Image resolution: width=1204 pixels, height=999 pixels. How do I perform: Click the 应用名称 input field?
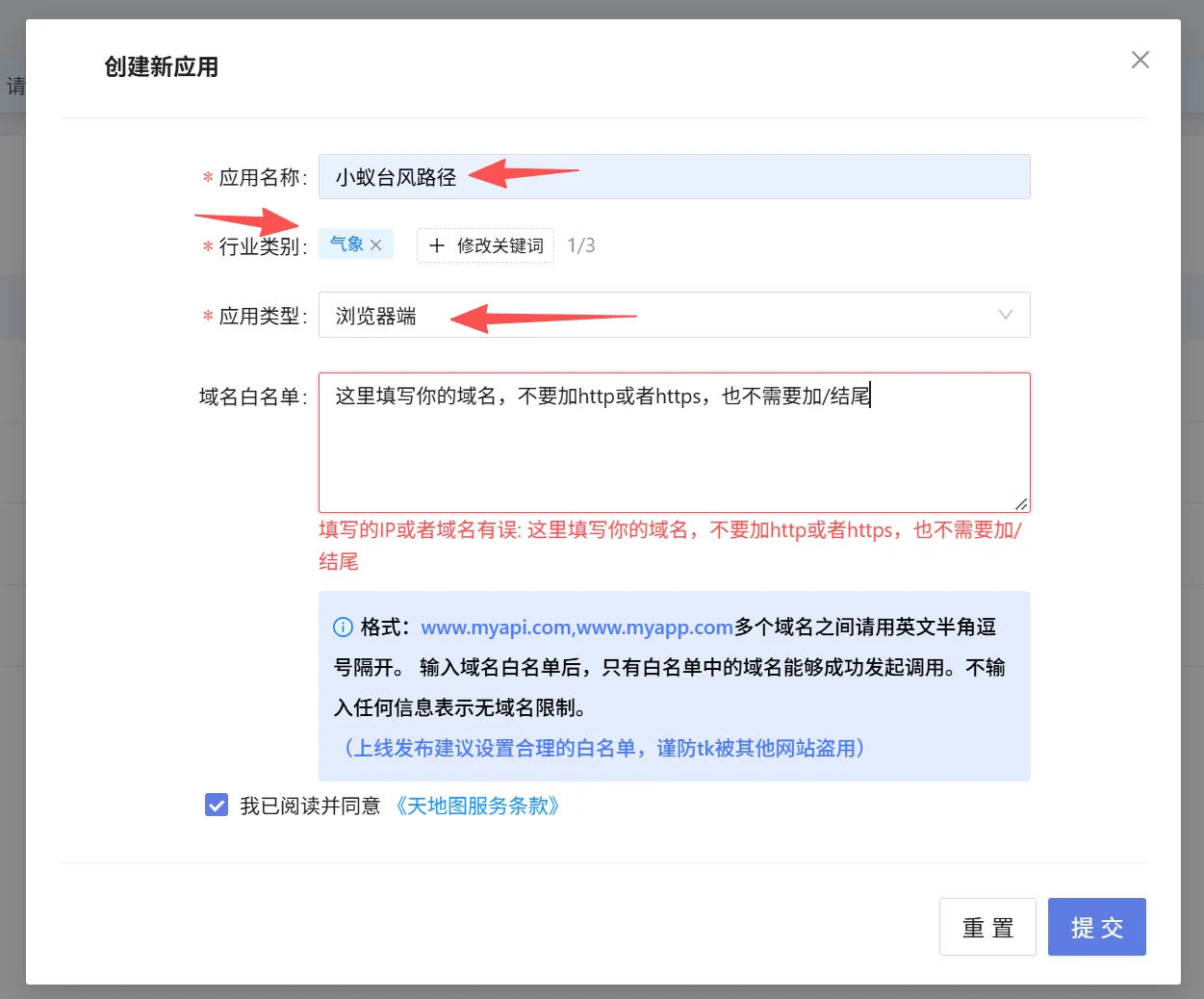pyautogui.click(x=674, y=177)
